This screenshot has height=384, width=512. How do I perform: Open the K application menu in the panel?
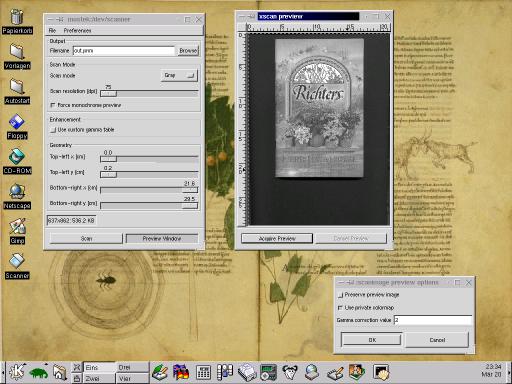[x=16, y=372]
